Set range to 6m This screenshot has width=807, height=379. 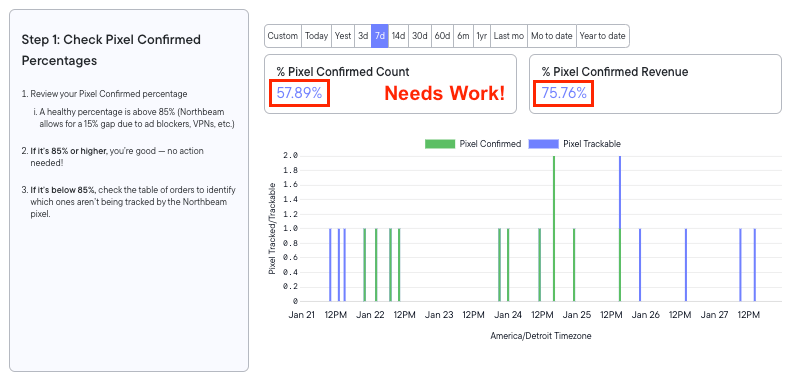[464, 36]
